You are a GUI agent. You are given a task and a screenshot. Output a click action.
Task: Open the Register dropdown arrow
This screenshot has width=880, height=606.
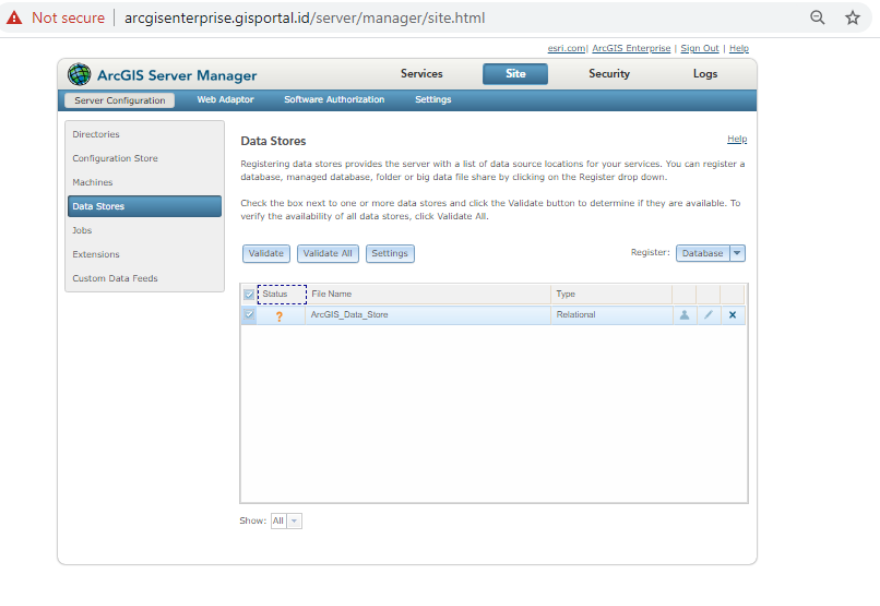tap(737, 253)
